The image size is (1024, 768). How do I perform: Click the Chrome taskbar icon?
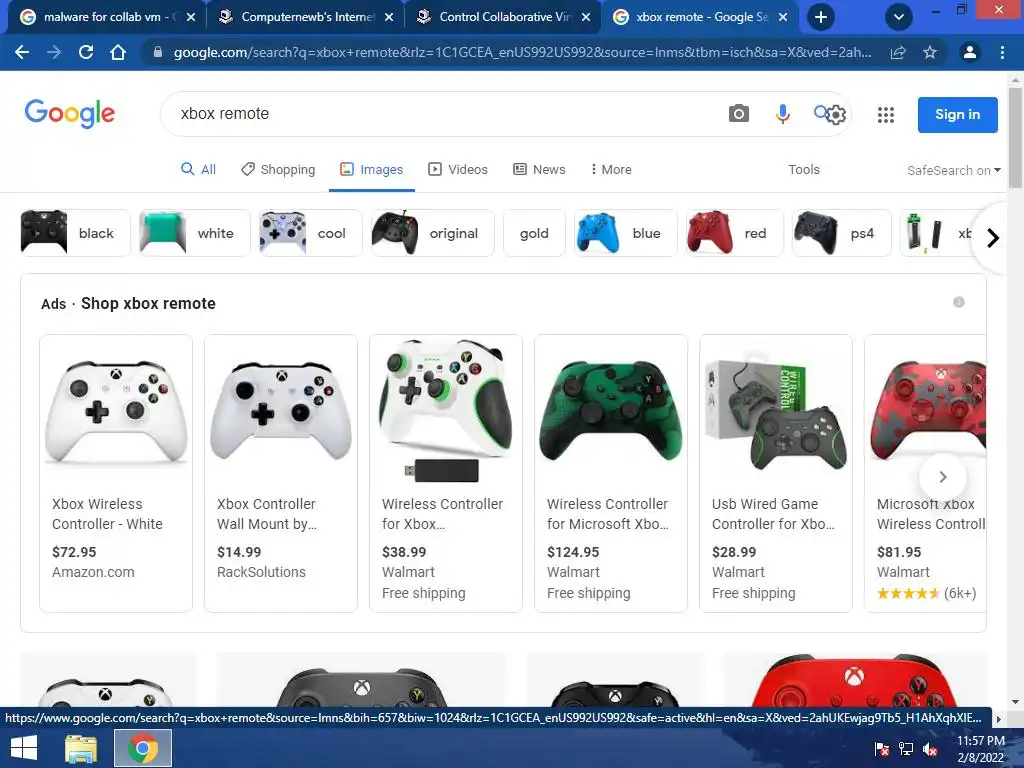pos(143,748)
